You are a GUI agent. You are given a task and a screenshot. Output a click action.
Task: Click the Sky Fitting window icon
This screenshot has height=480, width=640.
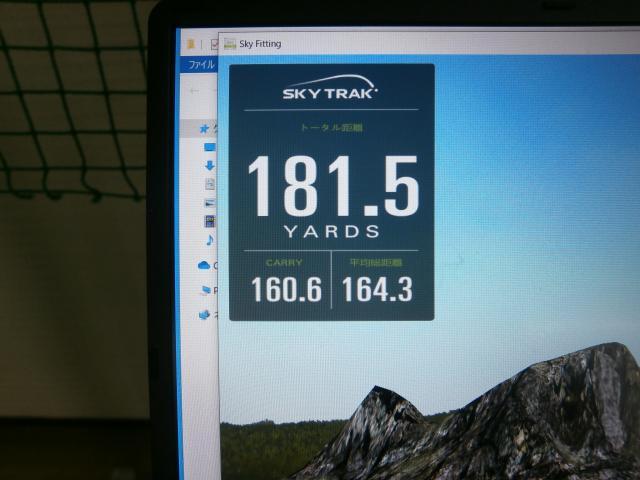tap(230, 44)
